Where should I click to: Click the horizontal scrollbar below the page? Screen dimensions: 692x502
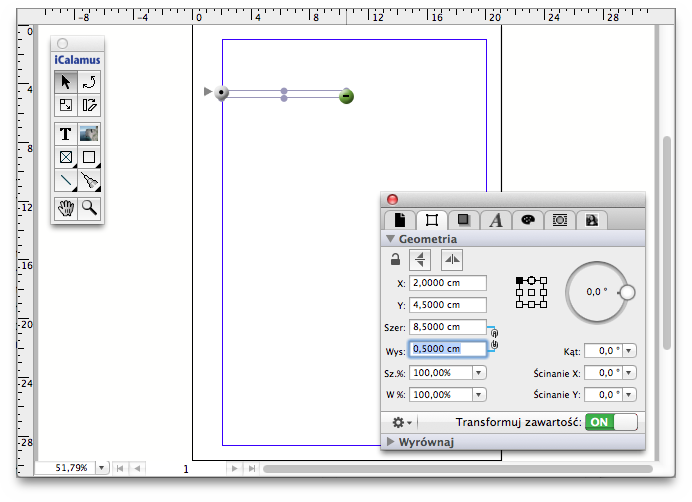point(458,469)
